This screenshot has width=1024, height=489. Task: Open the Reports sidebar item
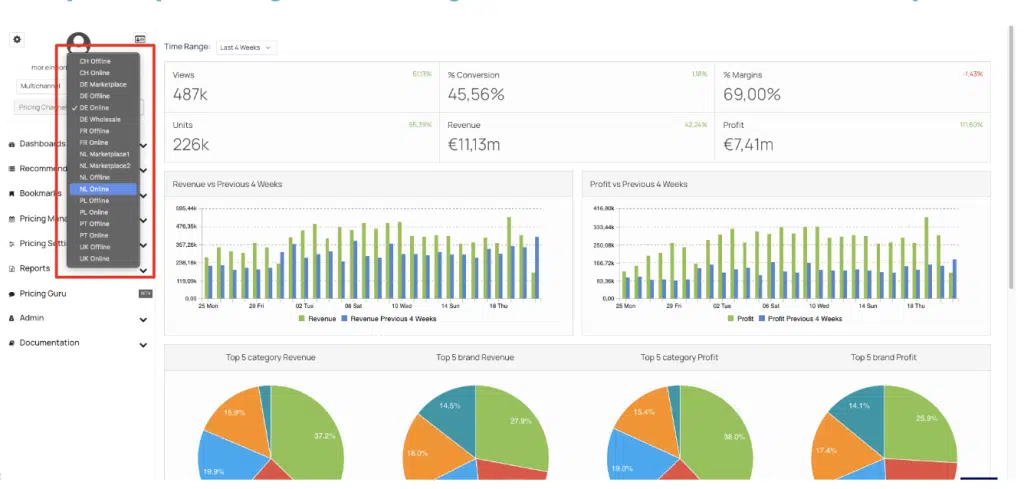tap(35, 268)
